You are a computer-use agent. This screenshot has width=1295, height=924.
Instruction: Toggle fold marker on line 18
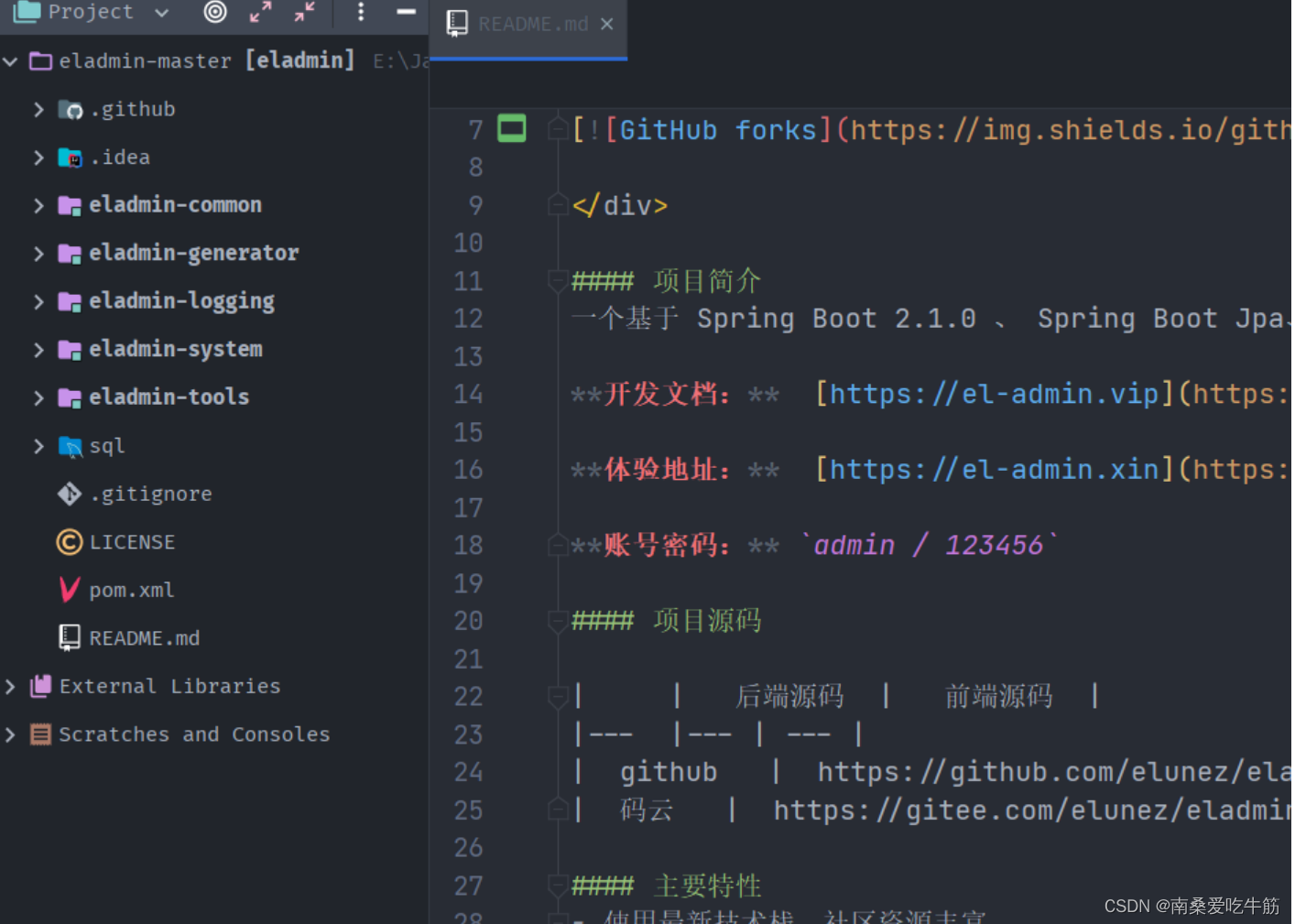557,546
